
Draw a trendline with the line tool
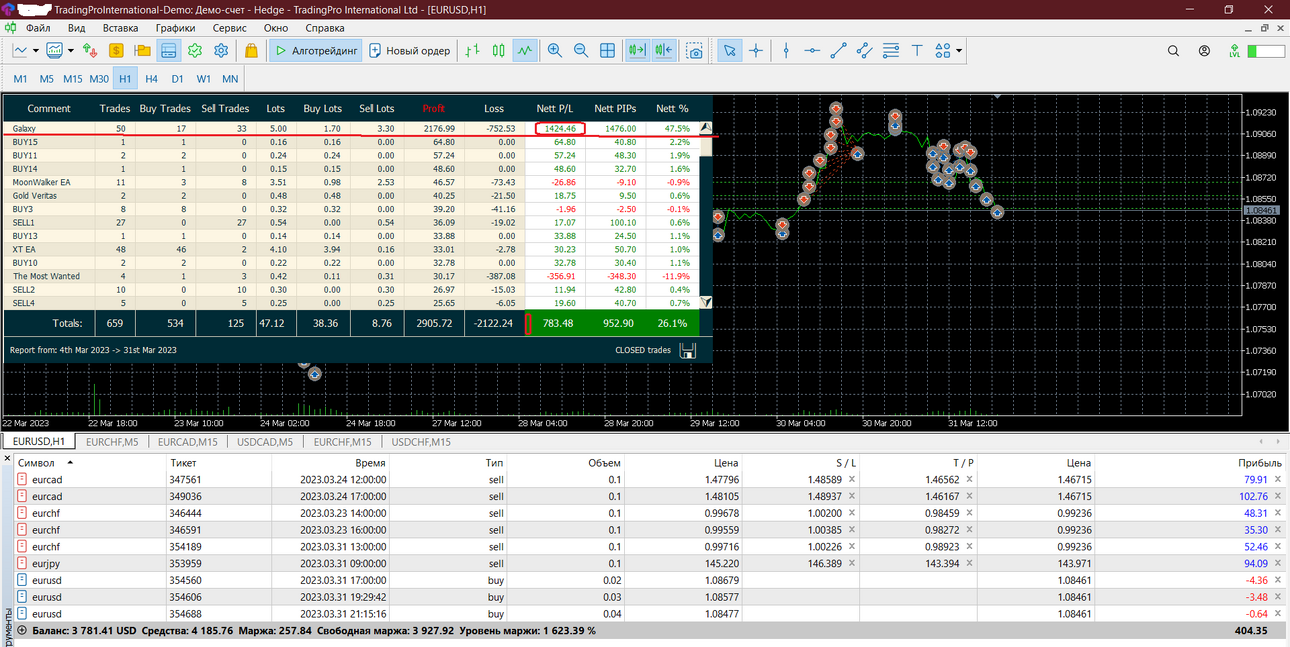pyautogui.click(x=839, y=50)
